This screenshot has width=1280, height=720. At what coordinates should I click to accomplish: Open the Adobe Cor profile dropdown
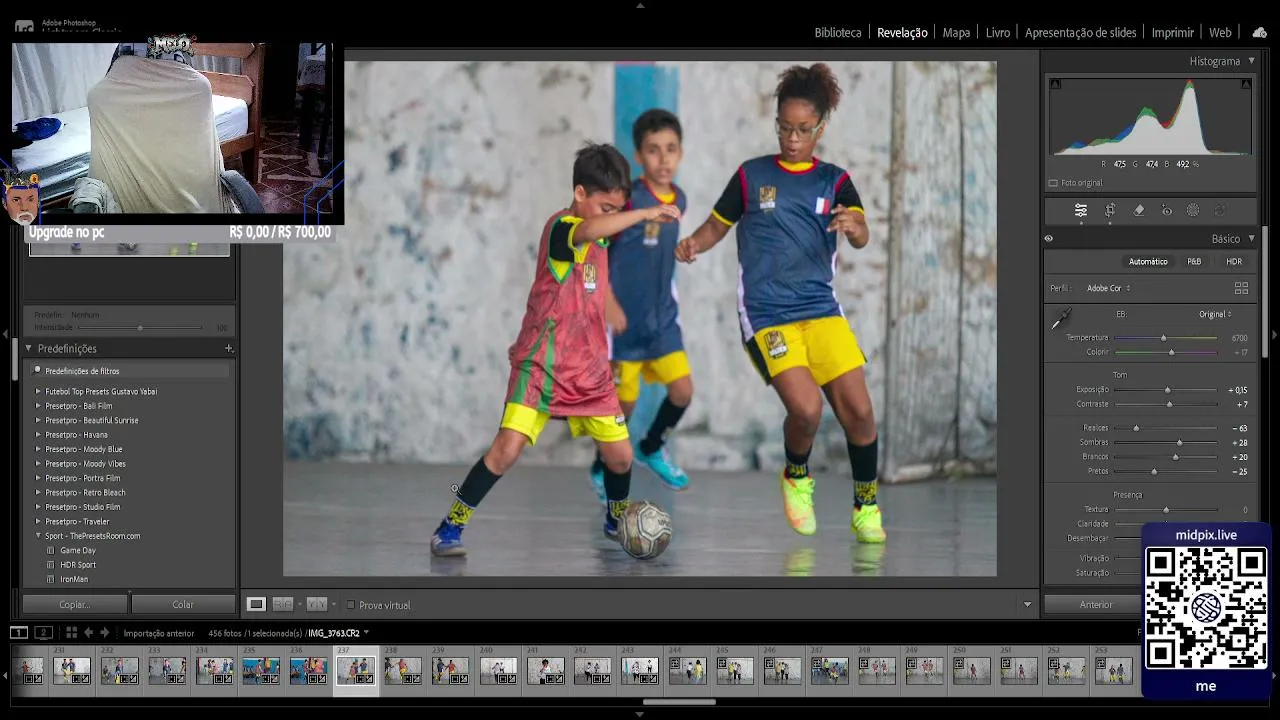1109,288
